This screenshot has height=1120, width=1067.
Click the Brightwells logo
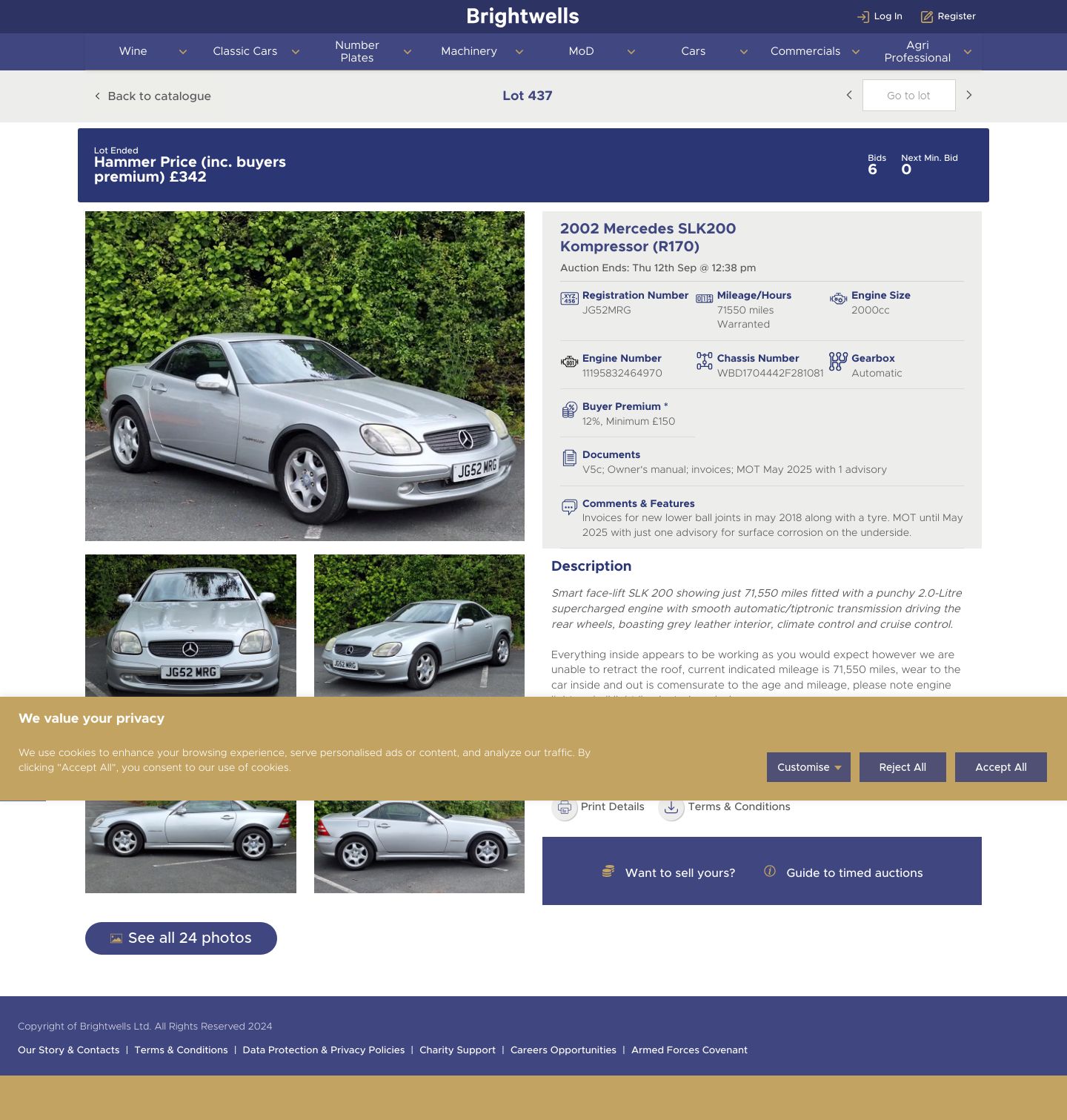[x=522, y=16]
